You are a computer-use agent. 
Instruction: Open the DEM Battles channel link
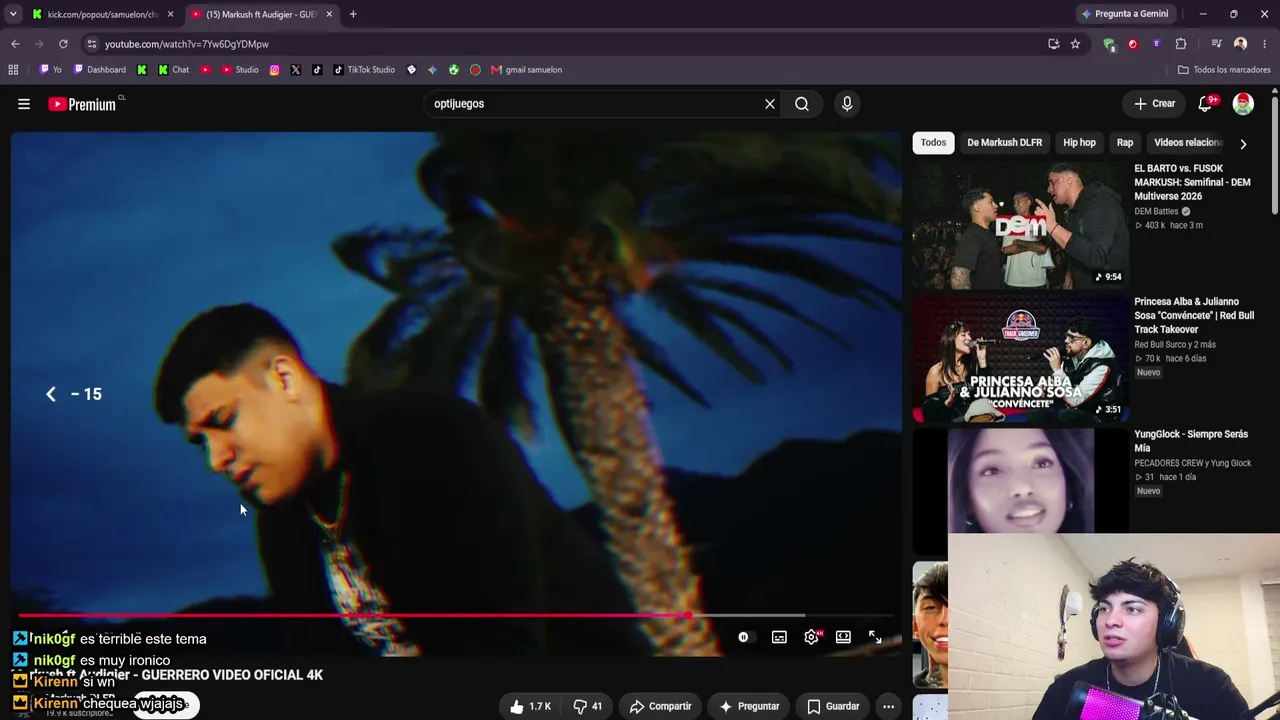point(1156,212)
